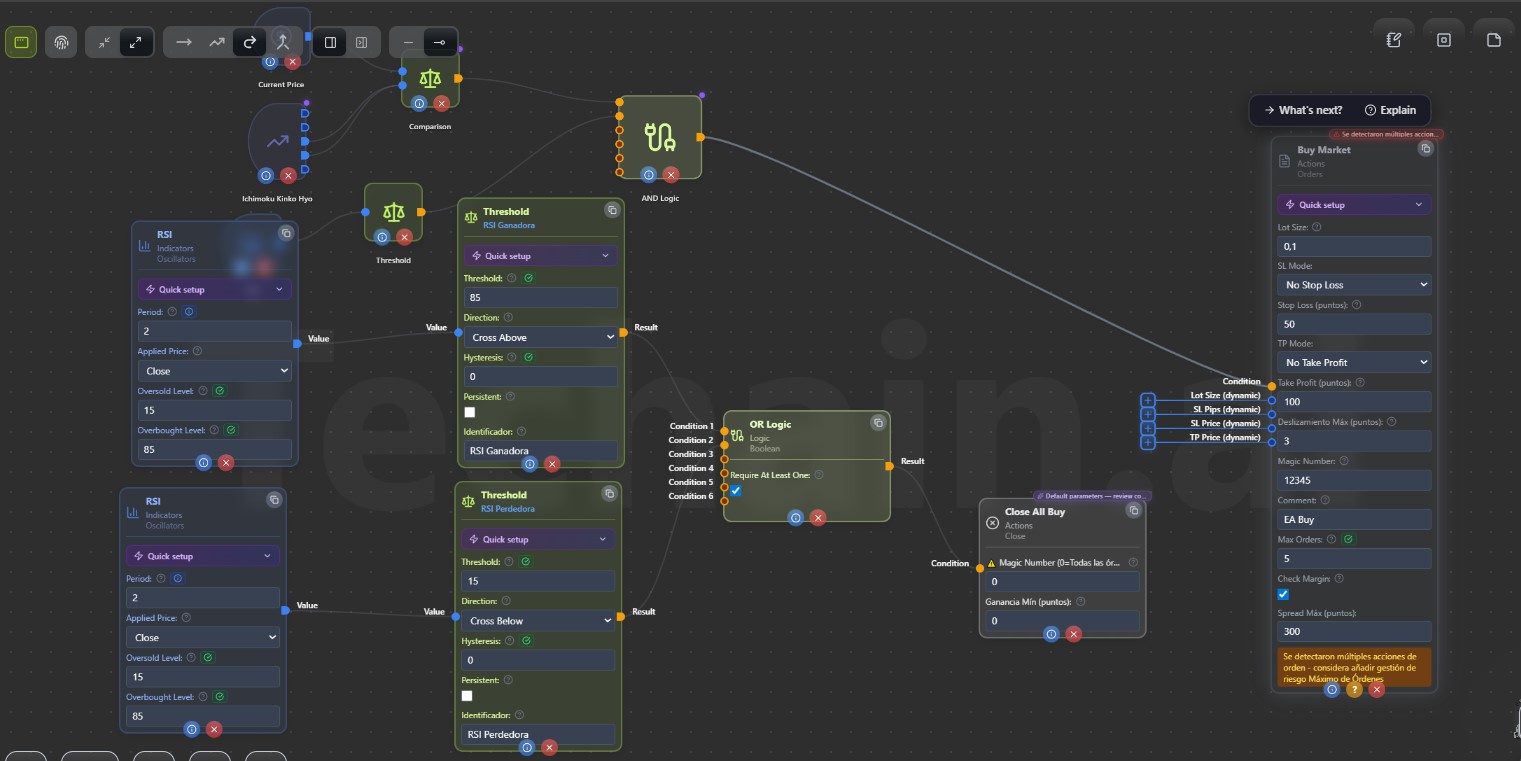Disable the Check Margin checkbox in Buy Market

tap(1284, 594)
